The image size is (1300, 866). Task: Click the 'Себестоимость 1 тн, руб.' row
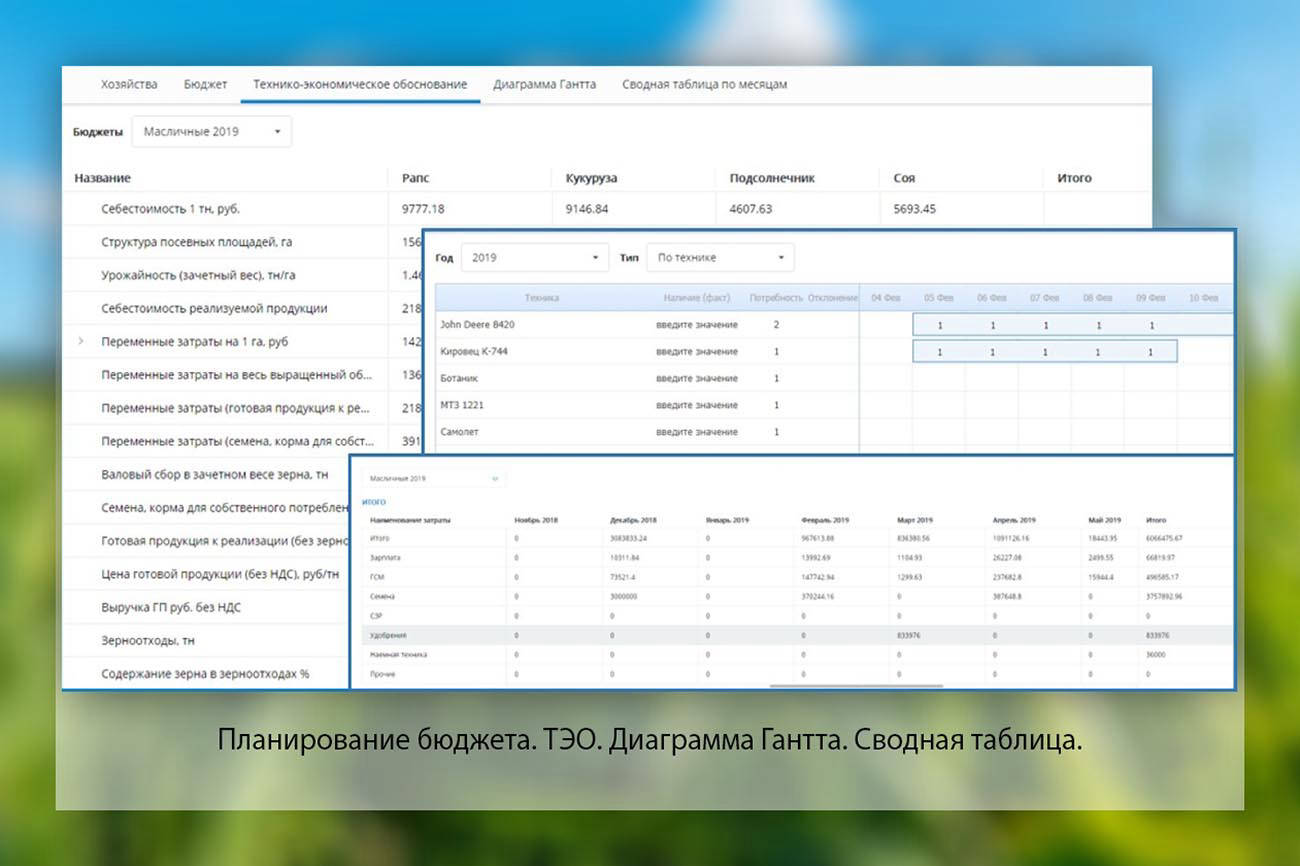170,210
